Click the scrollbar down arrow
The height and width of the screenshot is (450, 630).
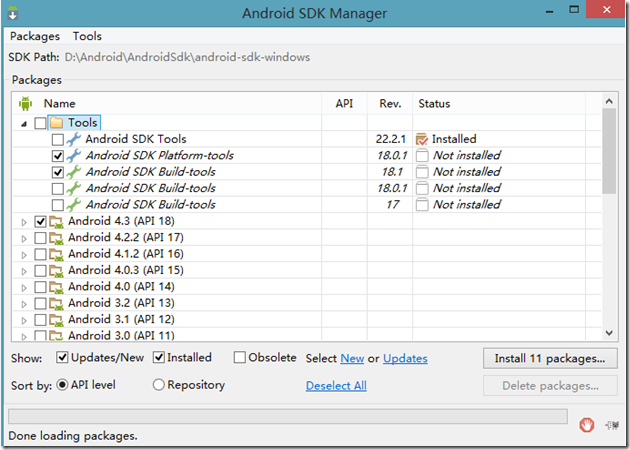[609, 333]
